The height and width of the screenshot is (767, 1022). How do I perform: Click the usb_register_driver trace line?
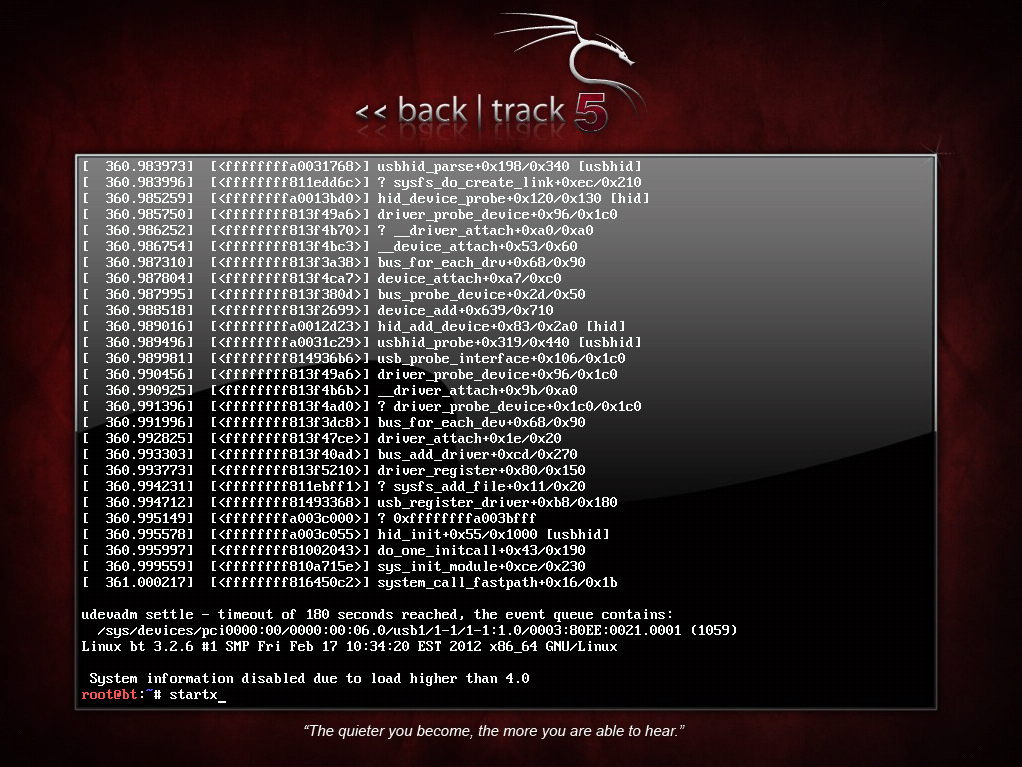click(349, 502)
